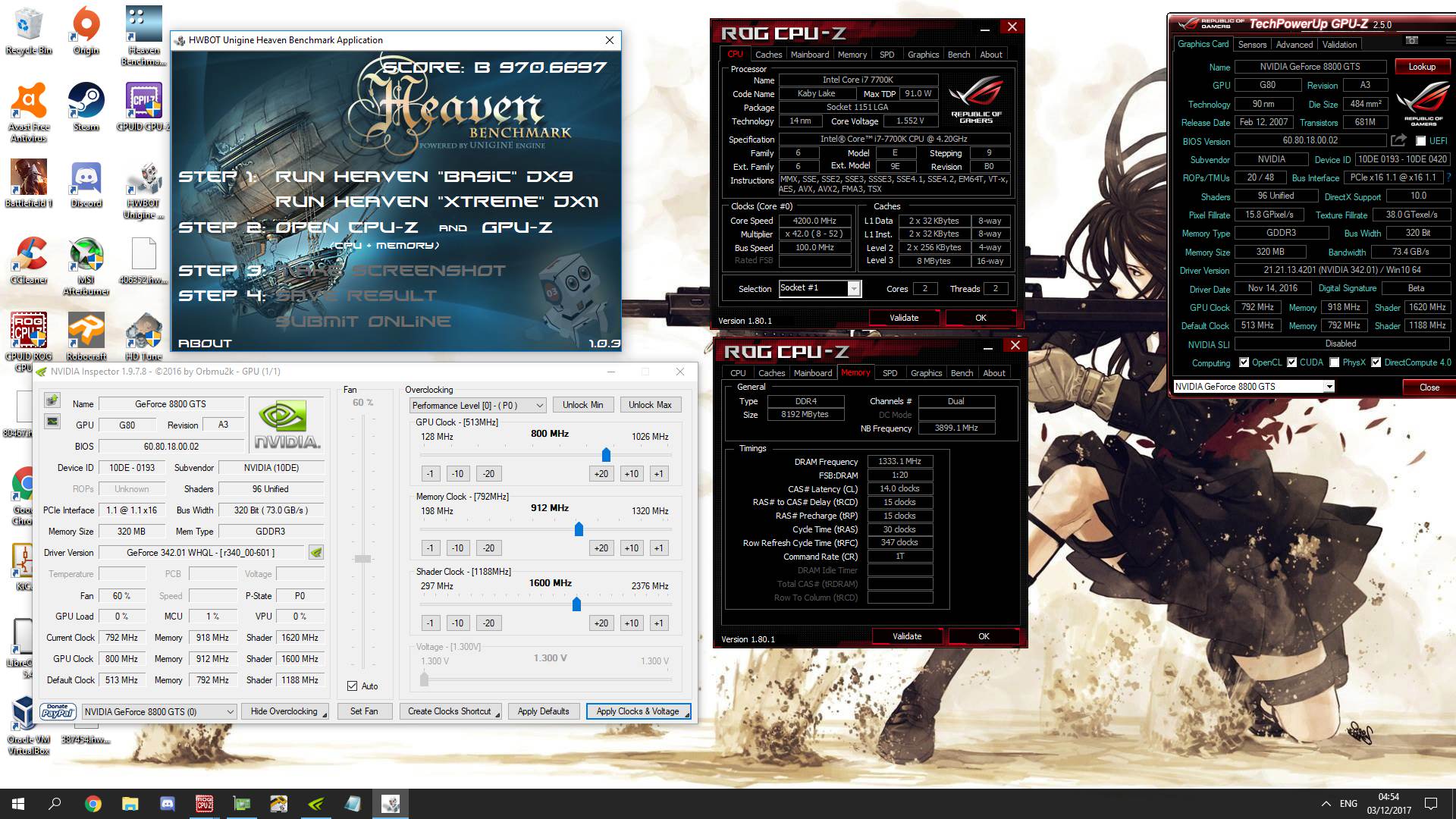Open the Oracle VM VirtualBox desktop icon

[x=29, y=726]
